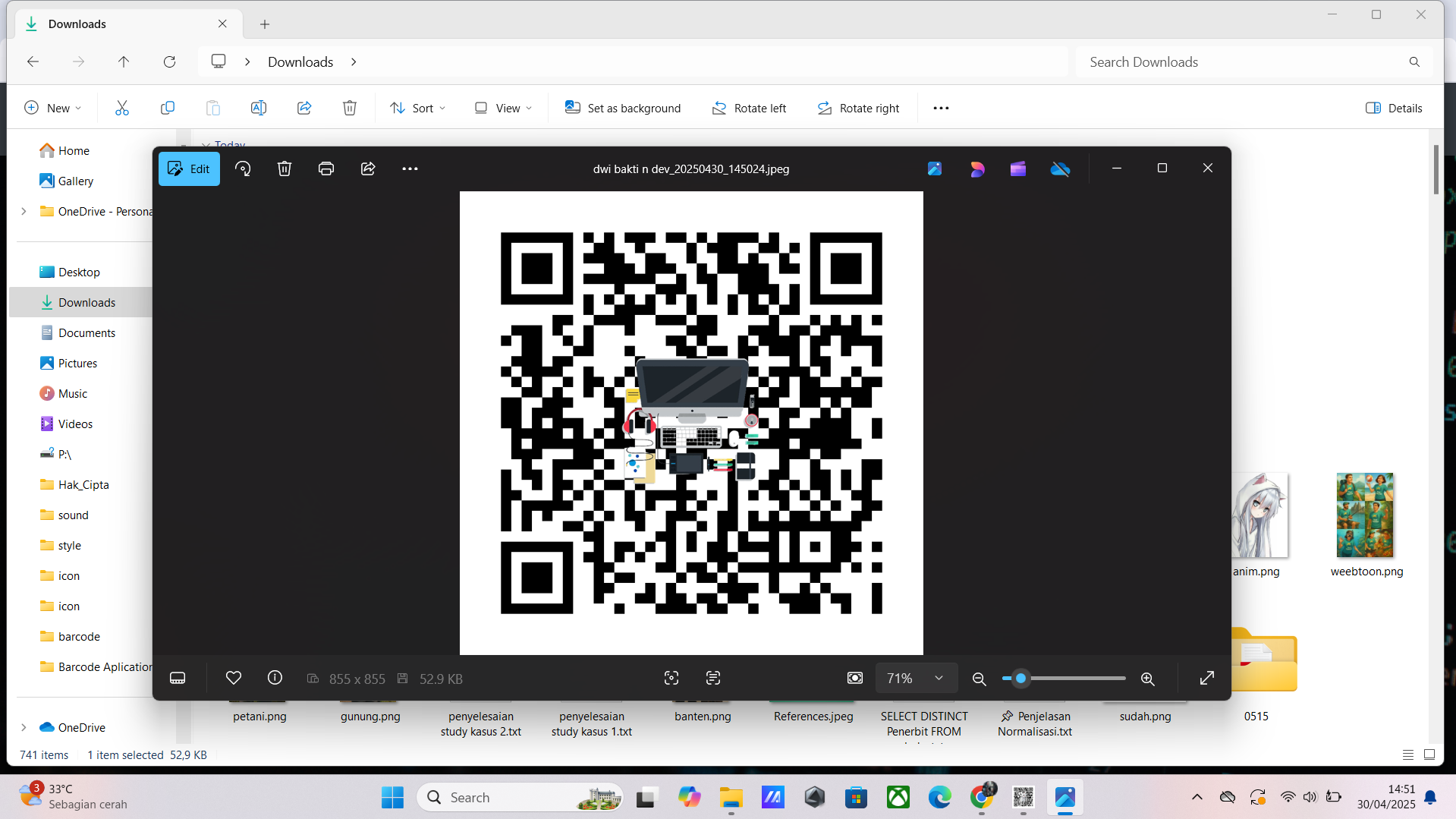This screenshot has width=1456, height=819.
Task: Mark the image as favorite with heart
Action: click(234, 678)
